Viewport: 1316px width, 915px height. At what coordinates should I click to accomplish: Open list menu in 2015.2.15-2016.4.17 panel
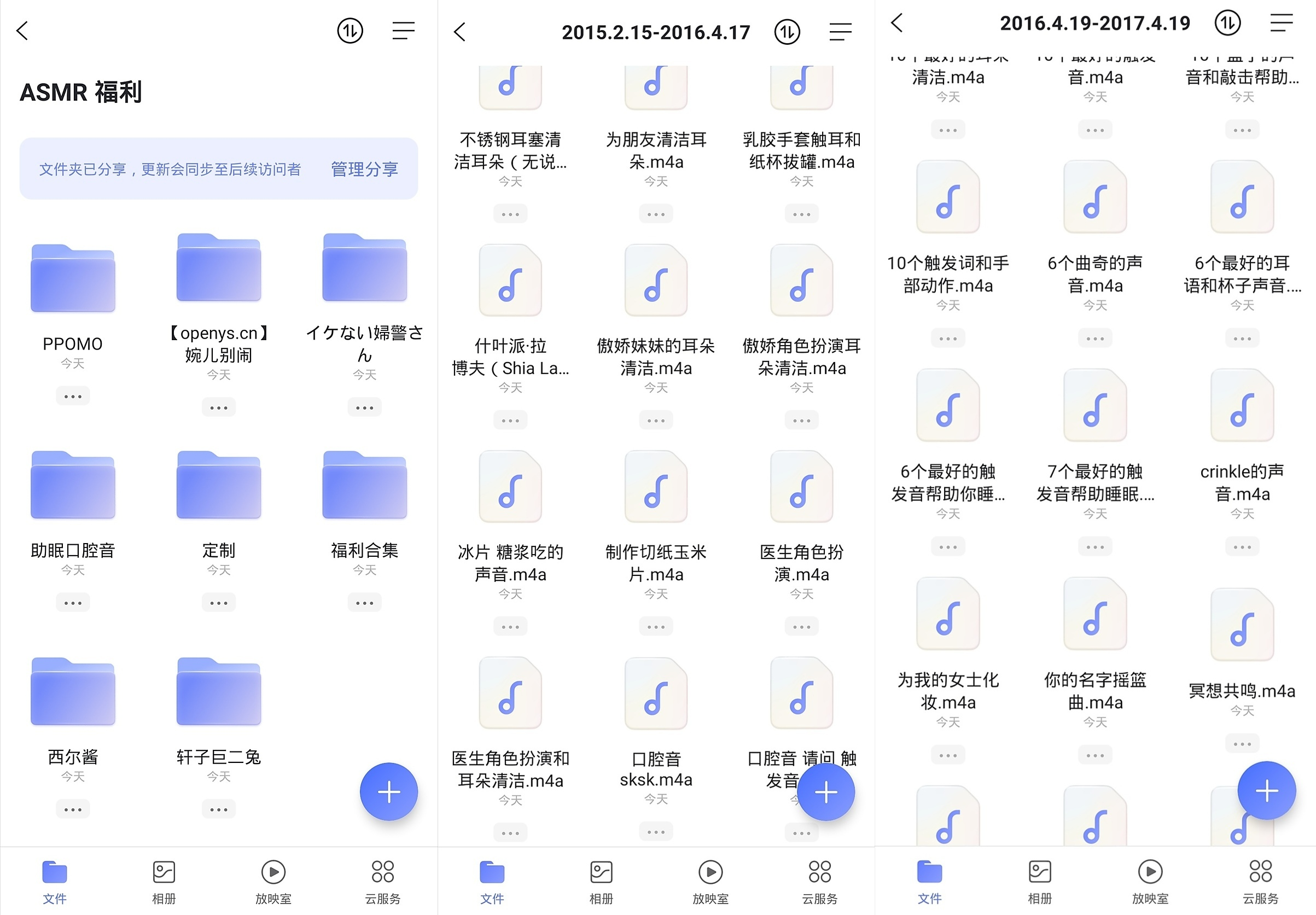(x=840, y=32)
